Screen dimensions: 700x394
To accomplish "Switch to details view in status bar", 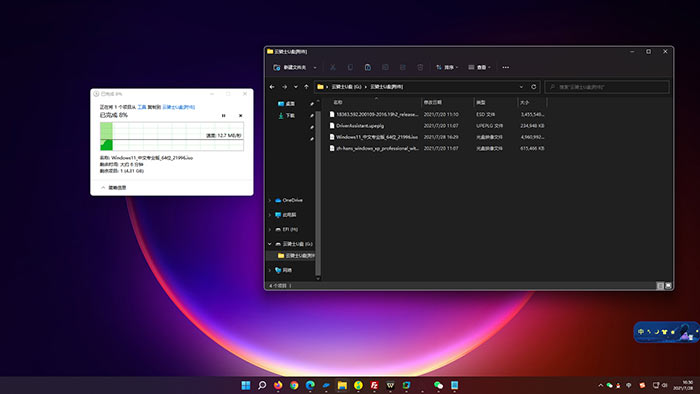I will 660,286.
